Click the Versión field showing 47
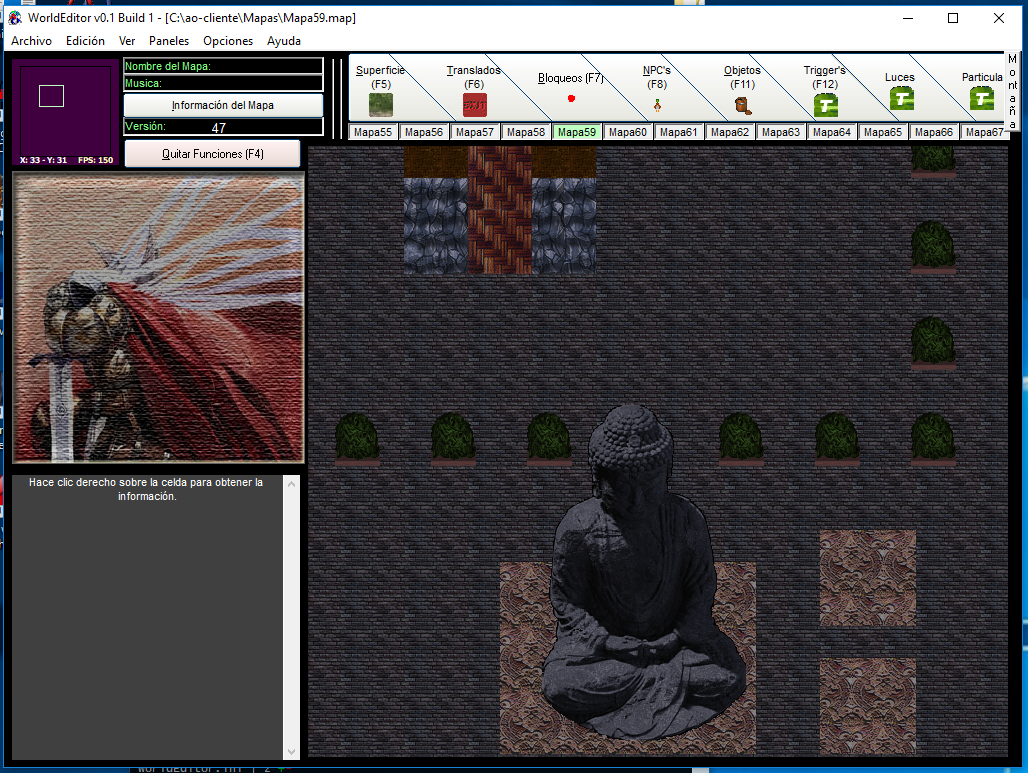 [223, 127]
